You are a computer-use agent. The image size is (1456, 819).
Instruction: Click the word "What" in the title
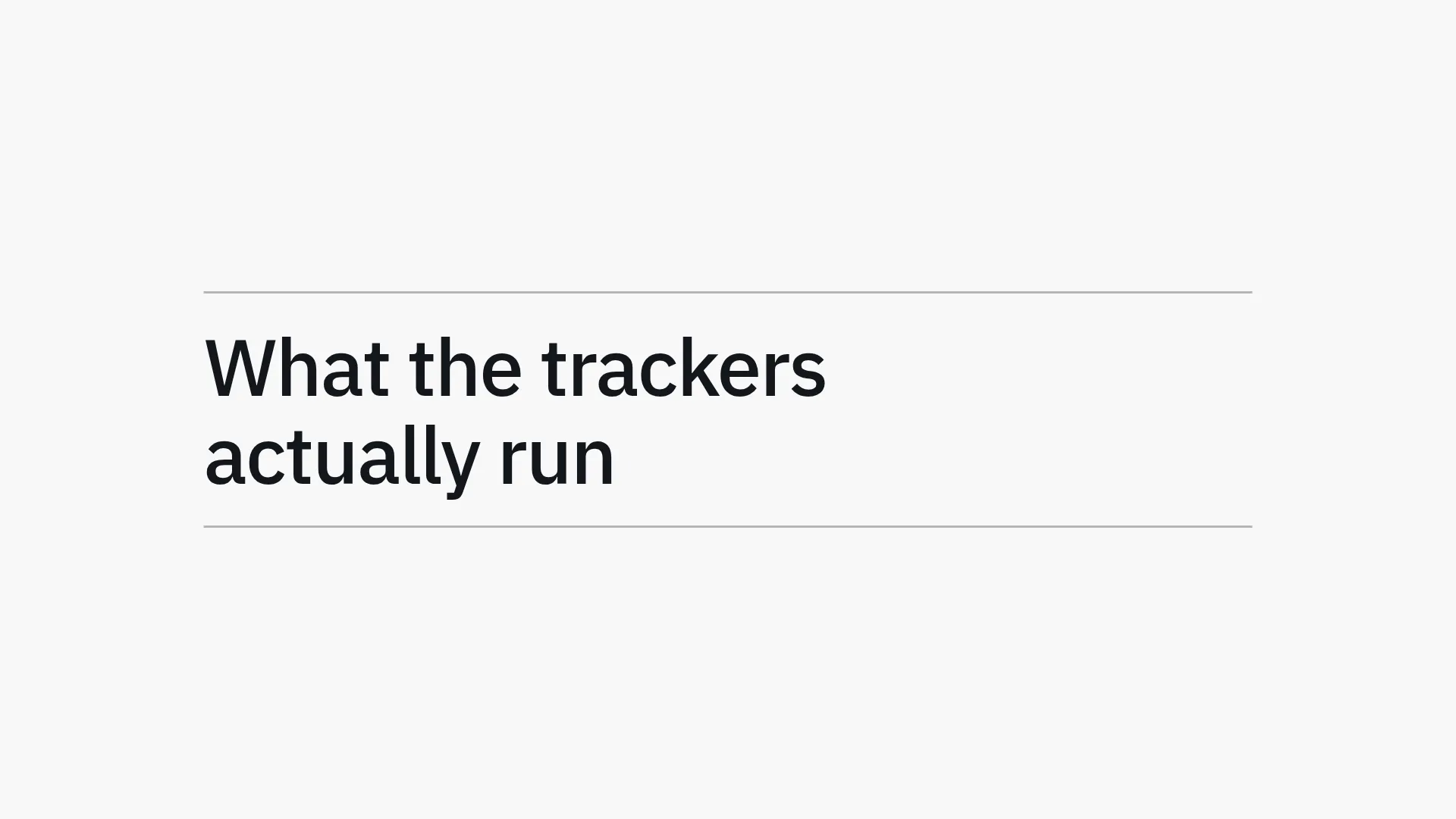[x=297, y=369]
